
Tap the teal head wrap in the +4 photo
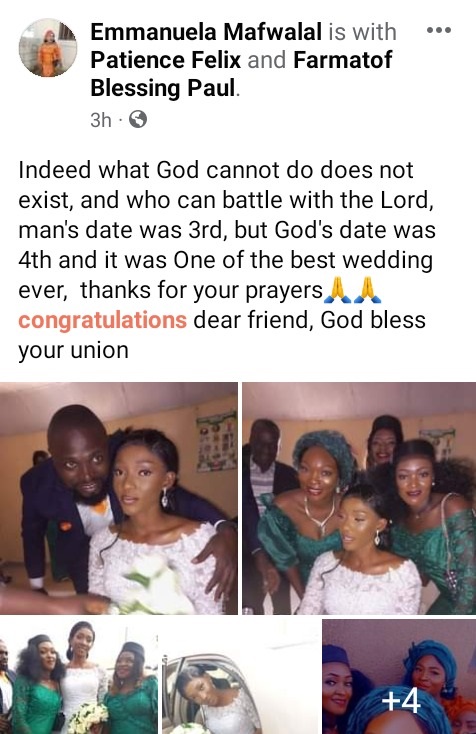[433, 659]
